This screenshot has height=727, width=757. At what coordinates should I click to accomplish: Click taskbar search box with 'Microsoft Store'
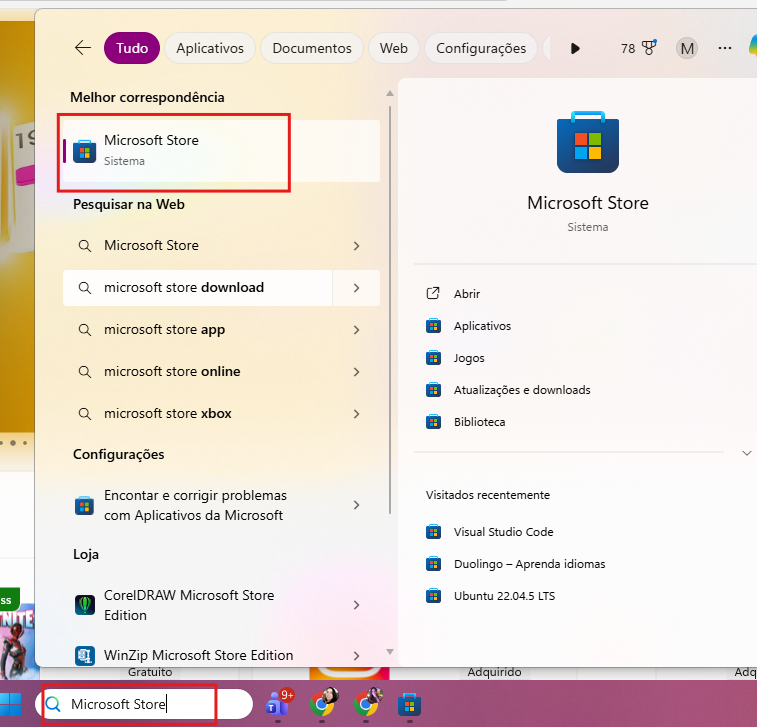[144, 704]
